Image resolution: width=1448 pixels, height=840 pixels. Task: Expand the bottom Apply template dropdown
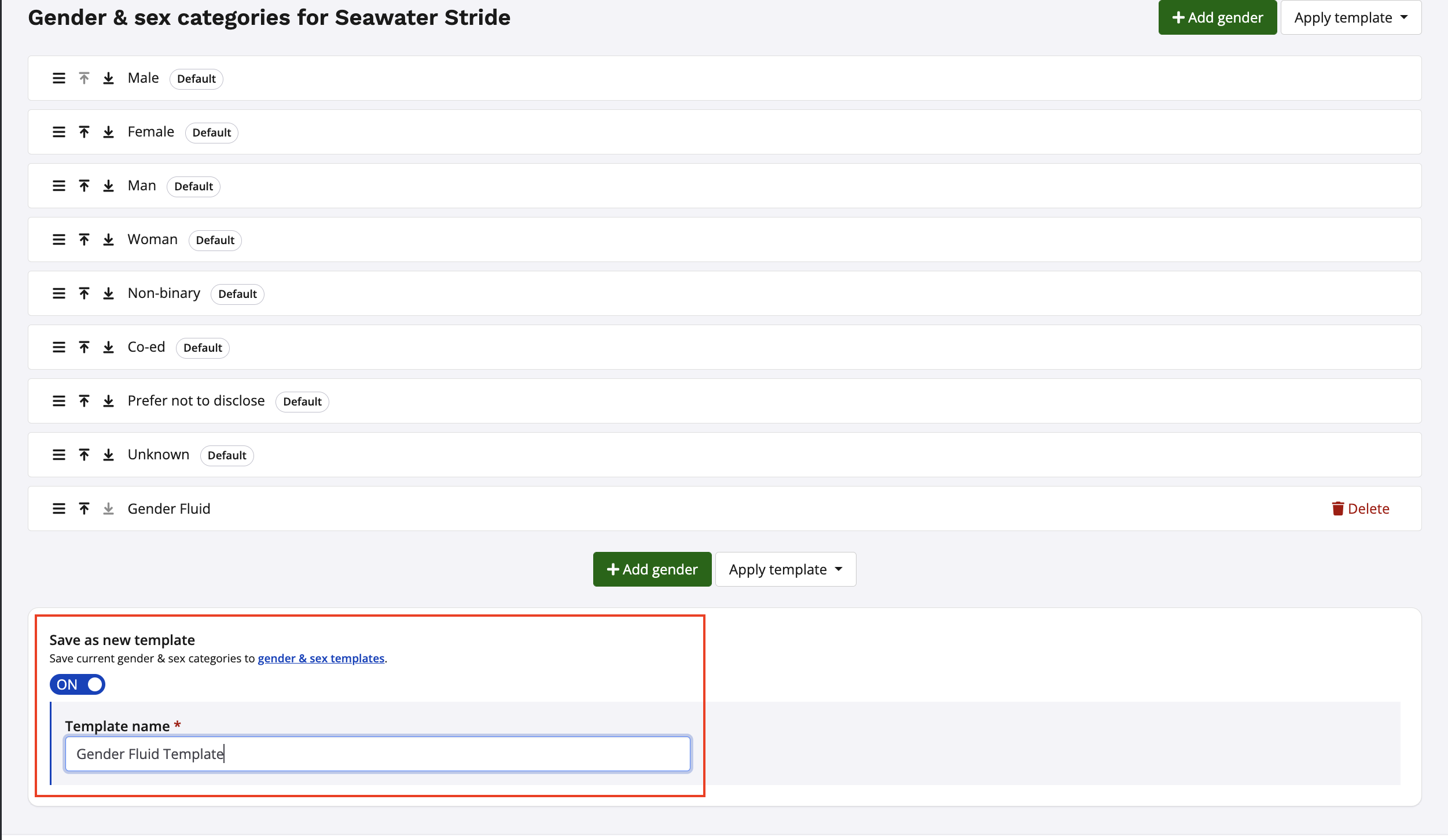click(x=785, y=570)
